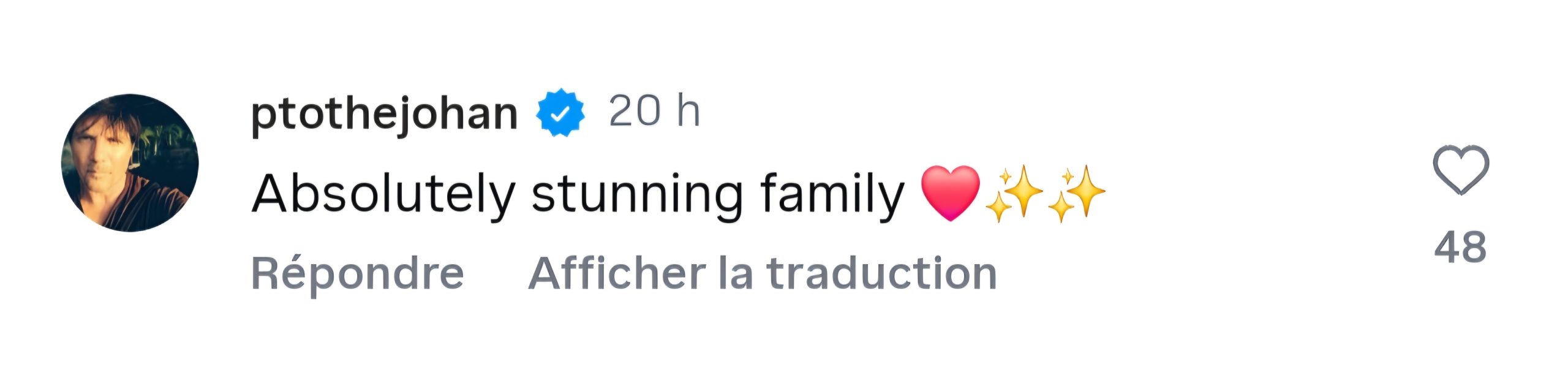1568x372 pixels.
Task: Open the ptothejohan username link
Action: (384, 114)
